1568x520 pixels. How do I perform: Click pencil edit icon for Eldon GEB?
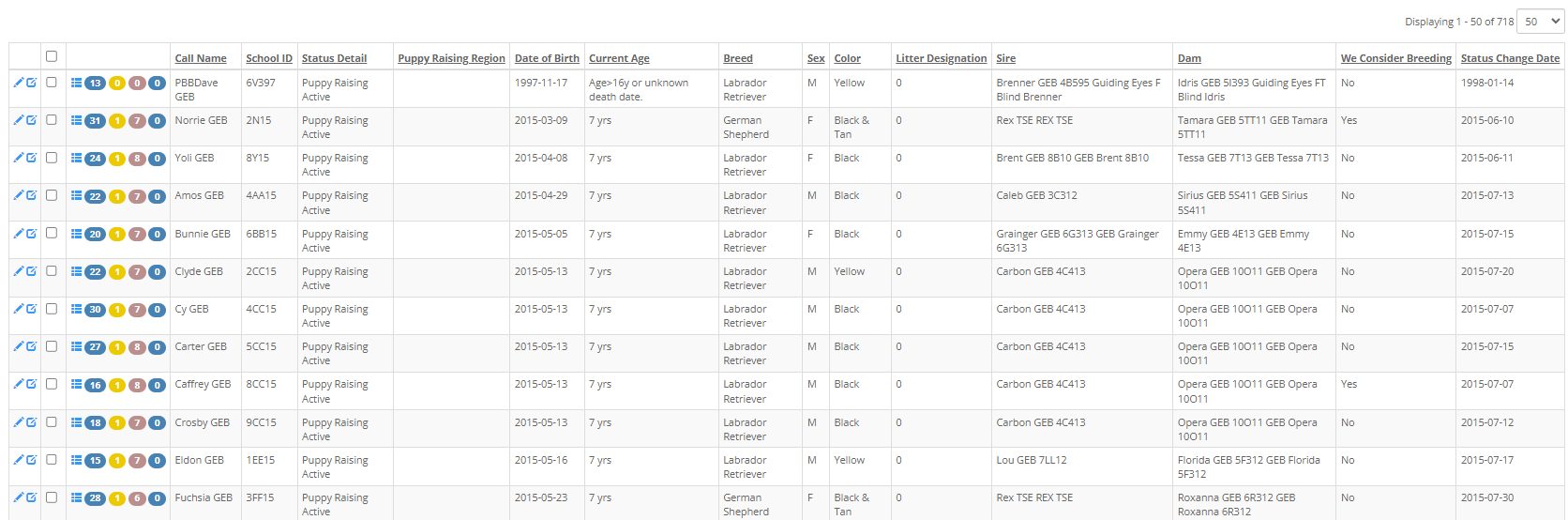tap(18, 460)
